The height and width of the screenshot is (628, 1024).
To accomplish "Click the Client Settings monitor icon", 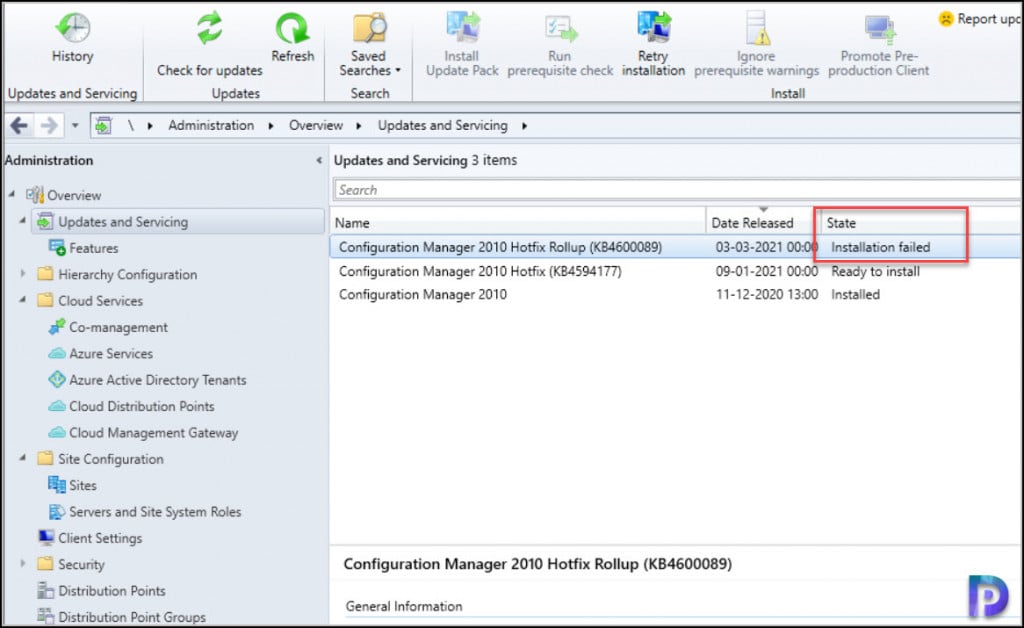I will click(x=46, y=537).
